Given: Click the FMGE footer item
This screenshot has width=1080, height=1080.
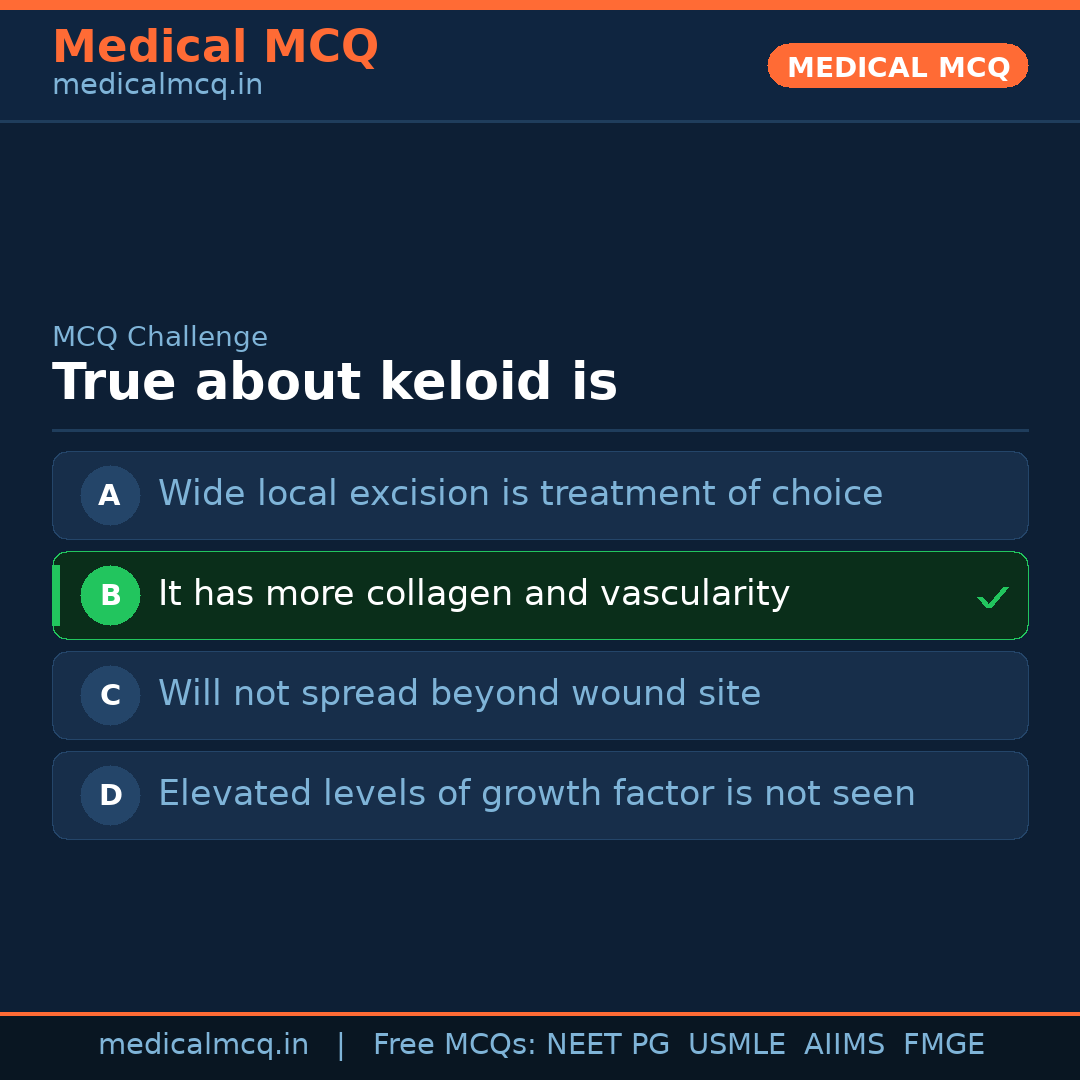Looking at the screenshot, I should coord(943,1045).
